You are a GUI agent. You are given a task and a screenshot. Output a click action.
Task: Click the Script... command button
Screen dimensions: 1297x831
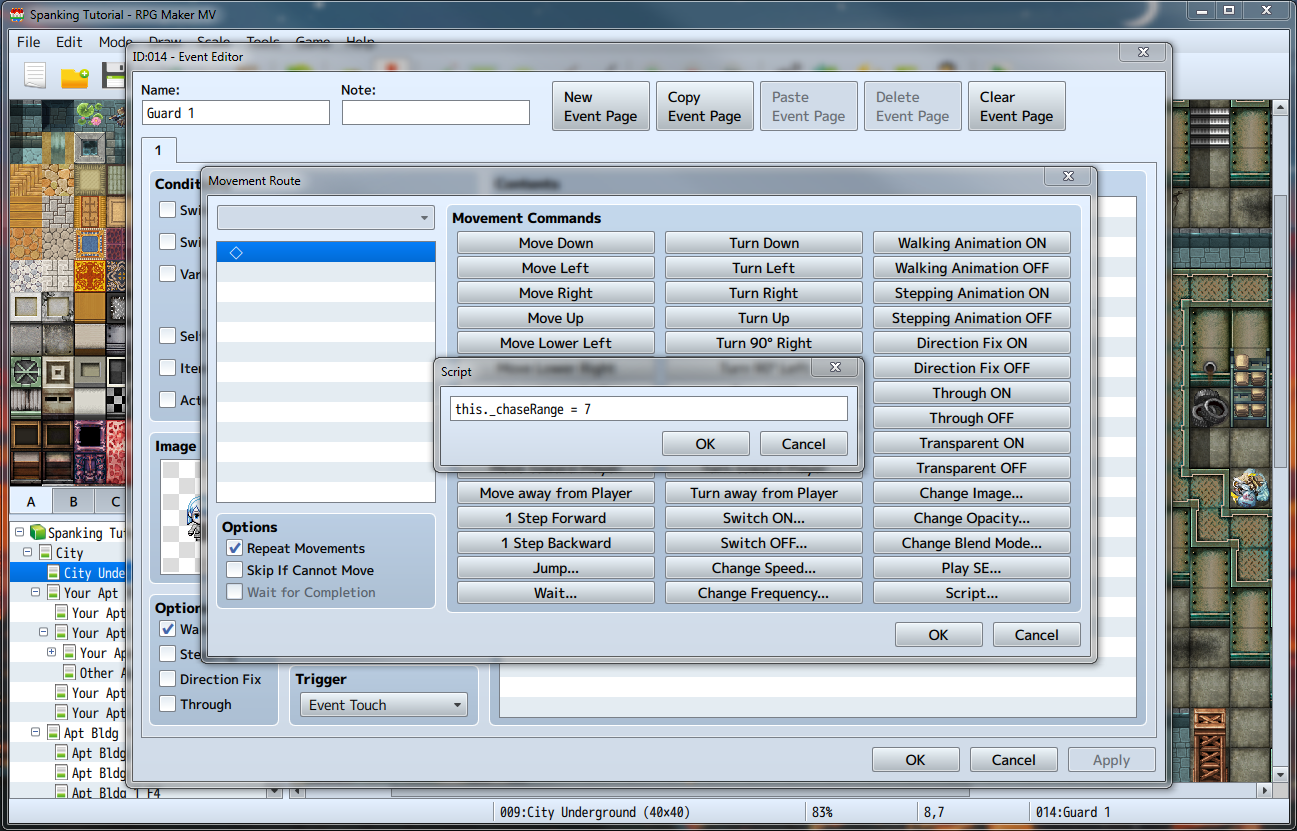pos(972,593)
